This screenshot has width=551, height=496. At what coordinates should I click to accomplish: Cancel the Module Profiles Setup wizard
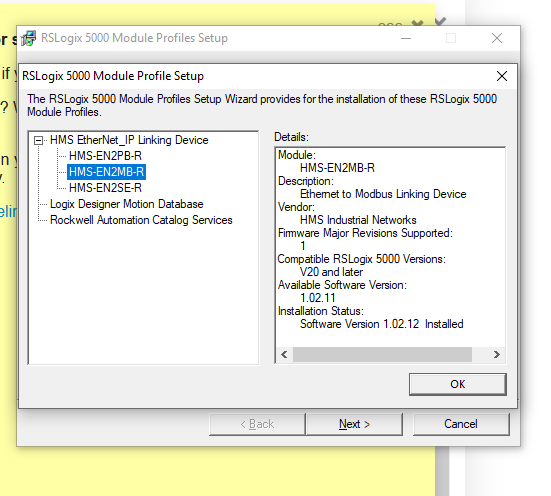click(461, 424)
